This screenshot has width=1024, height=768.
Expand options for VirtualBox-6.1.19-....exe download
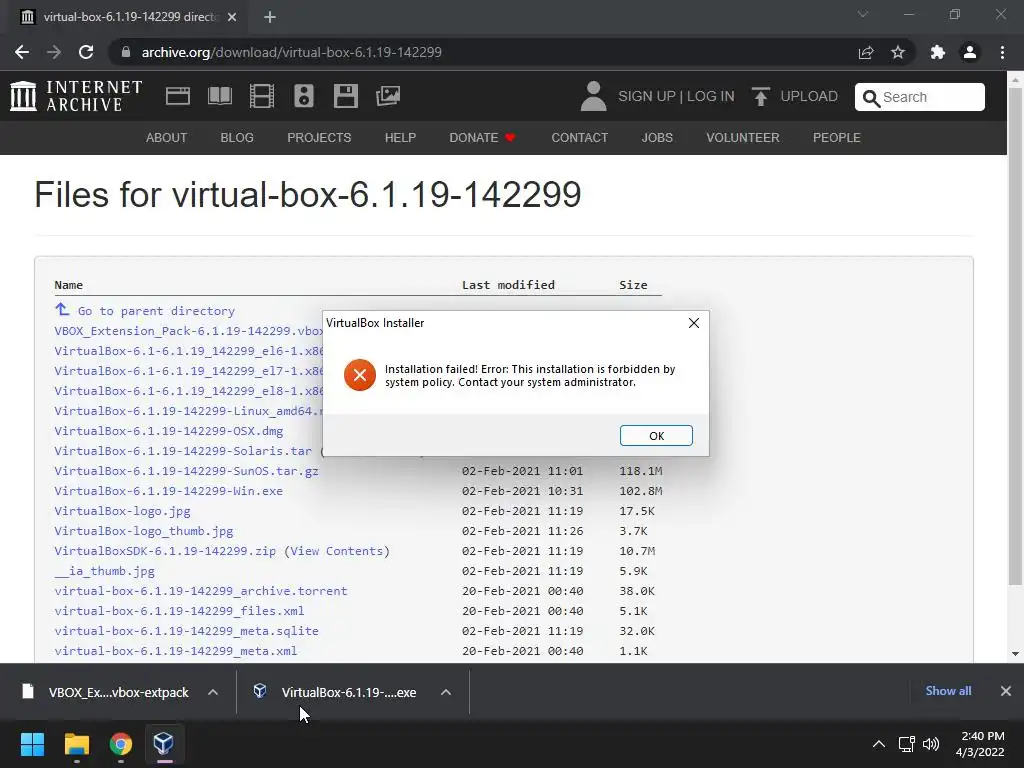point(445,692)
